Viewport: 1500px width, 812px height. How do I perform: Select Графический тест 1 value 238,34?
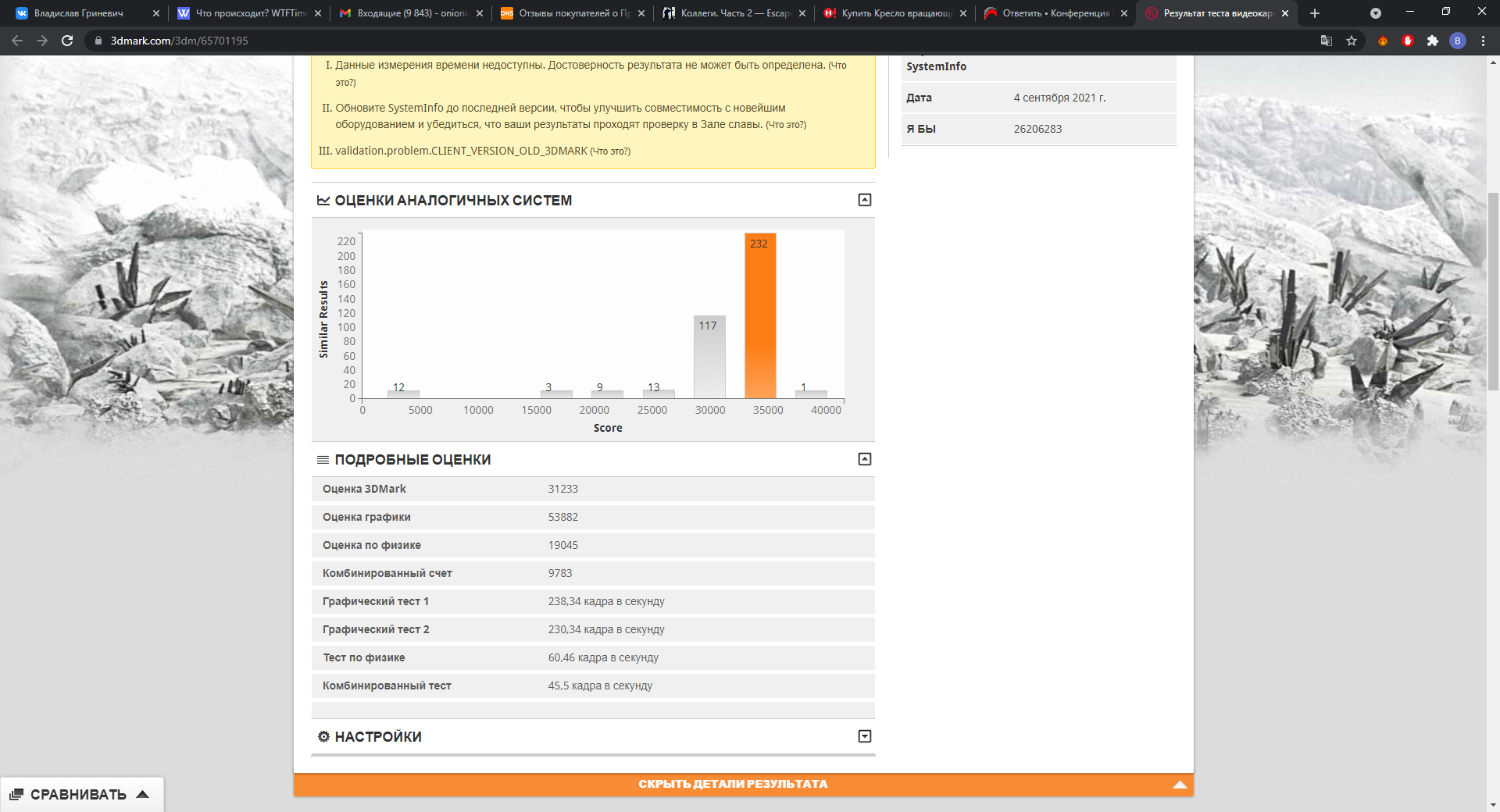[x=606, y=601]
